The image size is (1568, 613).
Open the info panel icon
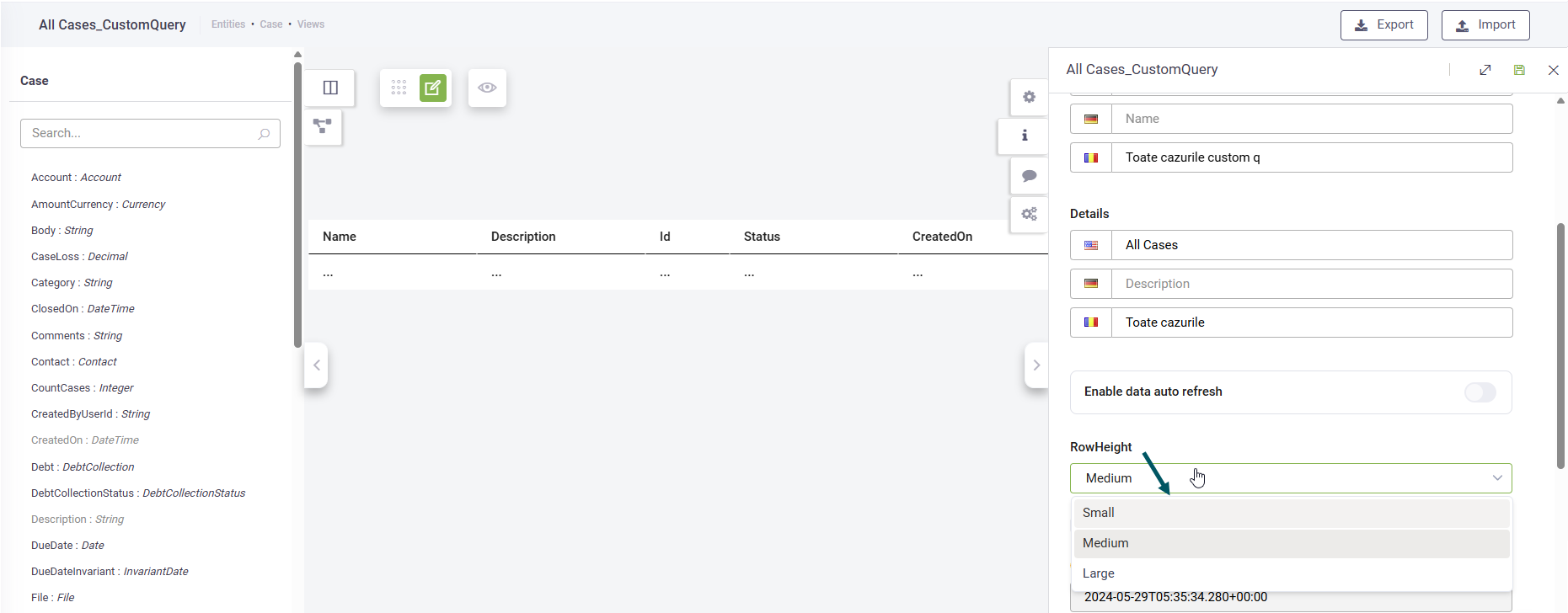tap(1025, 136)
